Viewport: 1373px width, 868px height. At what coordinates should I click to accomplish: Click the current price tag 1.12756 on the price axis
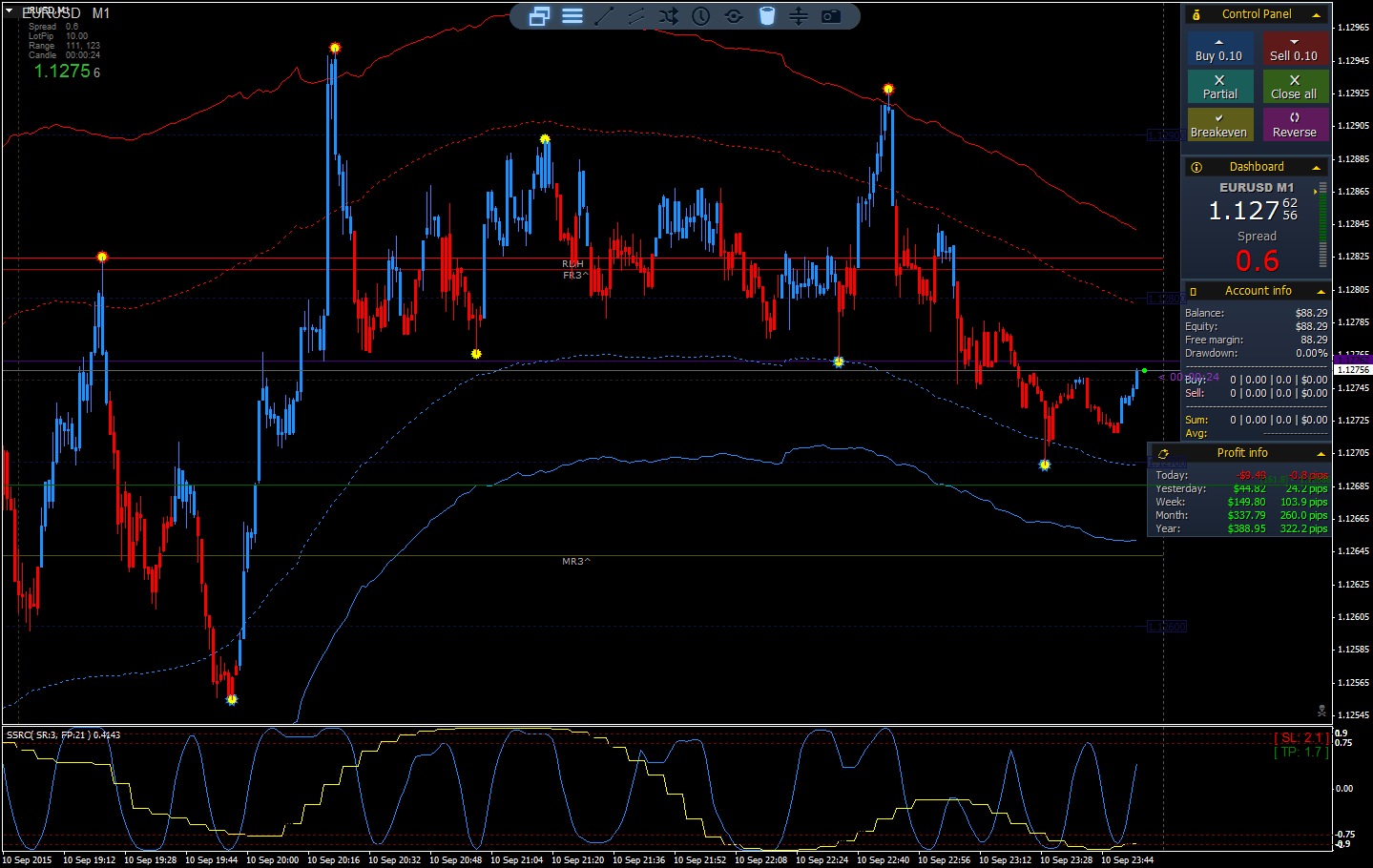coord(1353,369)
